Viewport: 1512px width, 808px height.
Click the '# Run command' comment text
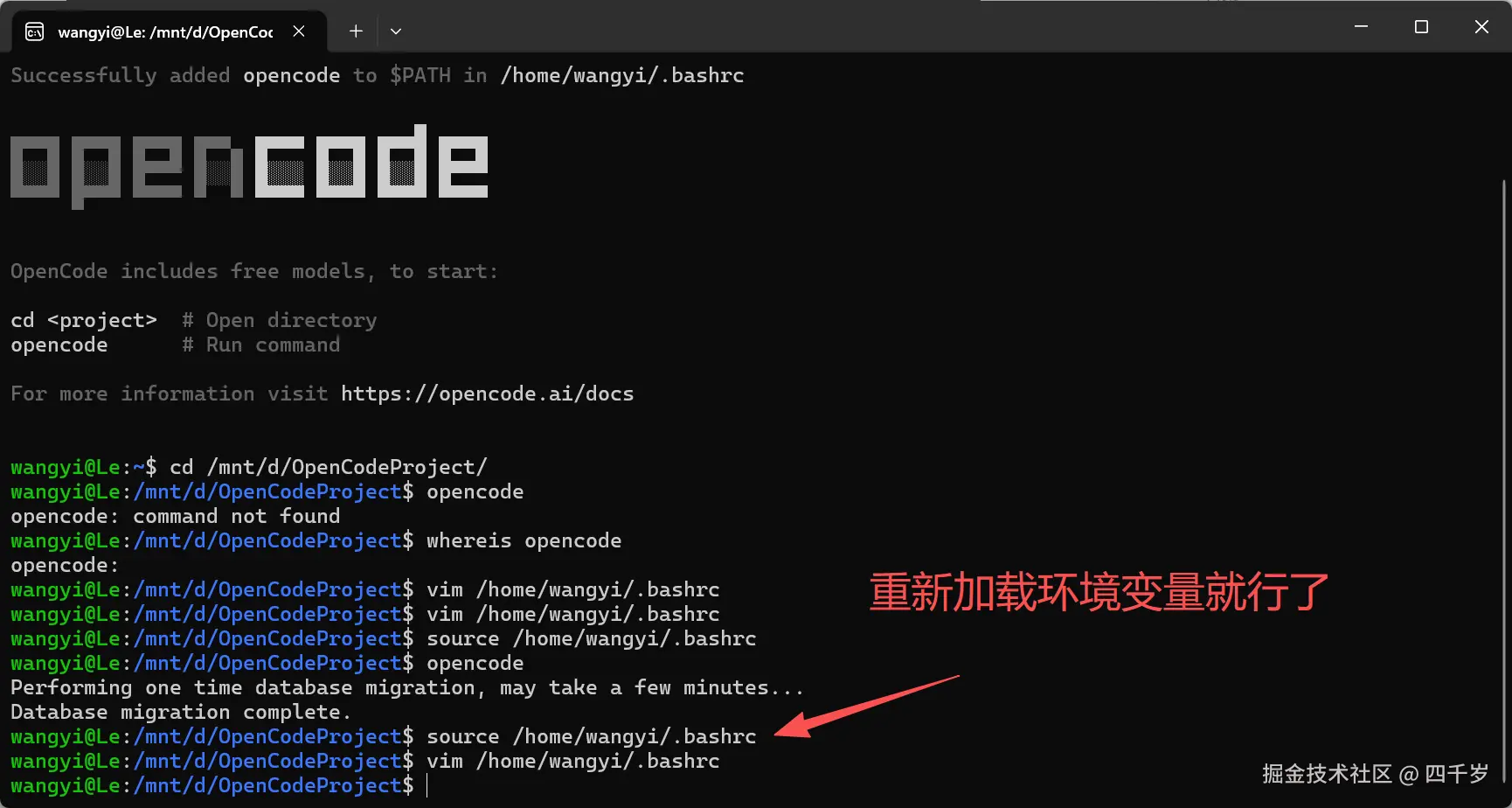coord(260,345)
